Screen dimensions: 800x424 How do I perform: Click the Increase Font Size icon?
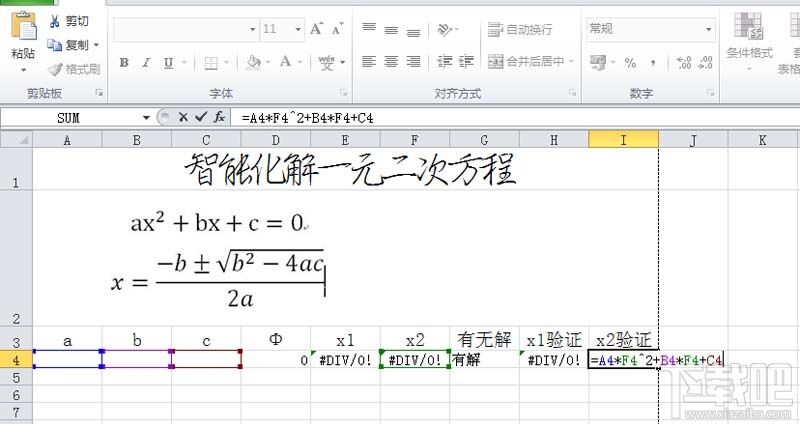point(316,29)
